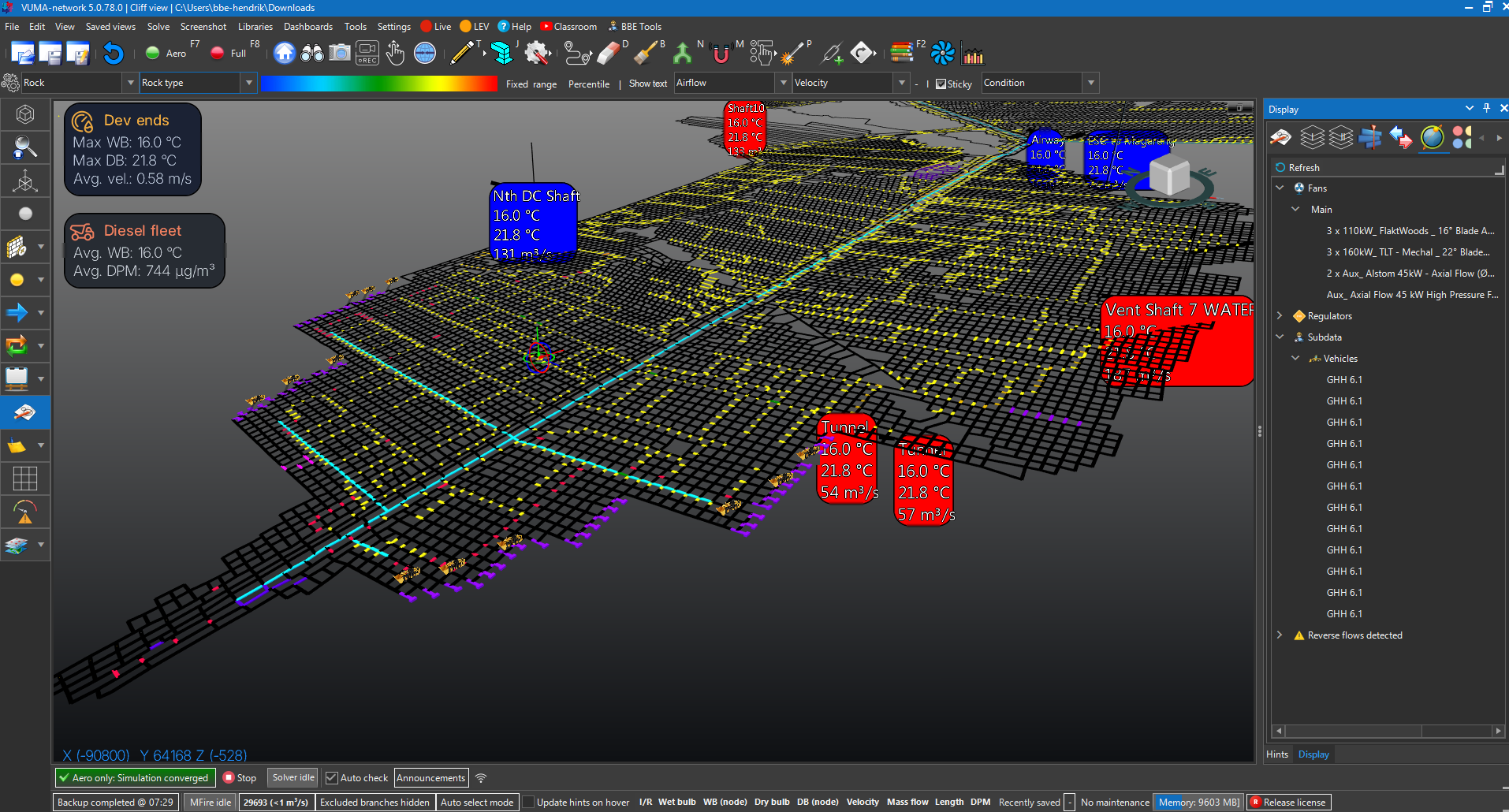Enable Update hints on hover checkbox
1509x812 pixels.
pos(529,803)
